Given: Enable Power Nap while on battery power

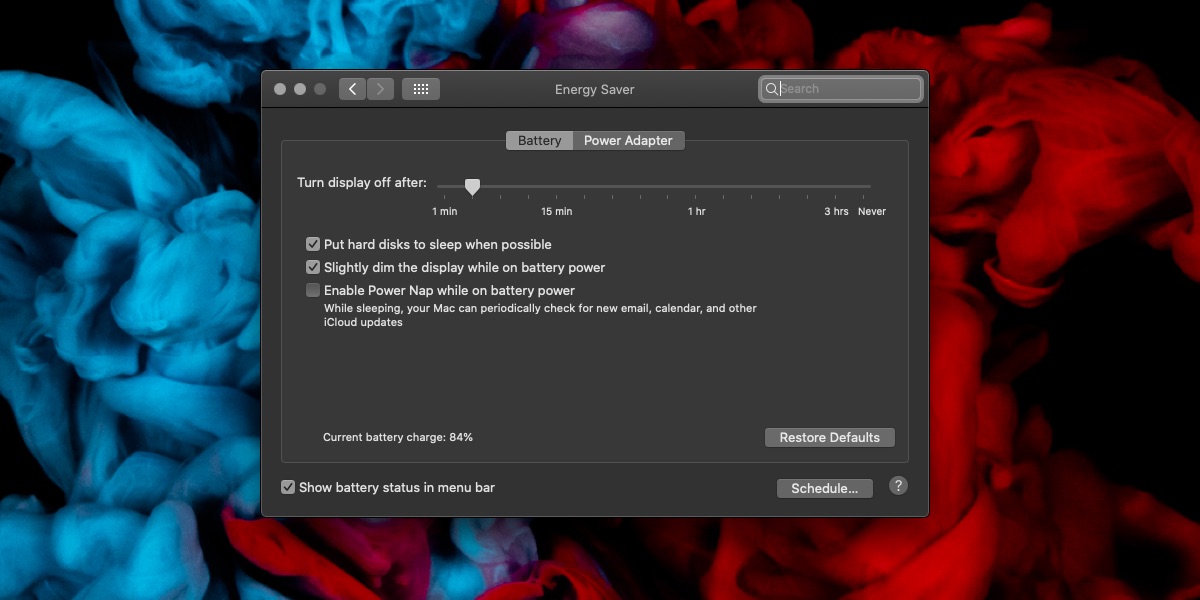Looking at the screenshot, I should [x=313, y=290].
